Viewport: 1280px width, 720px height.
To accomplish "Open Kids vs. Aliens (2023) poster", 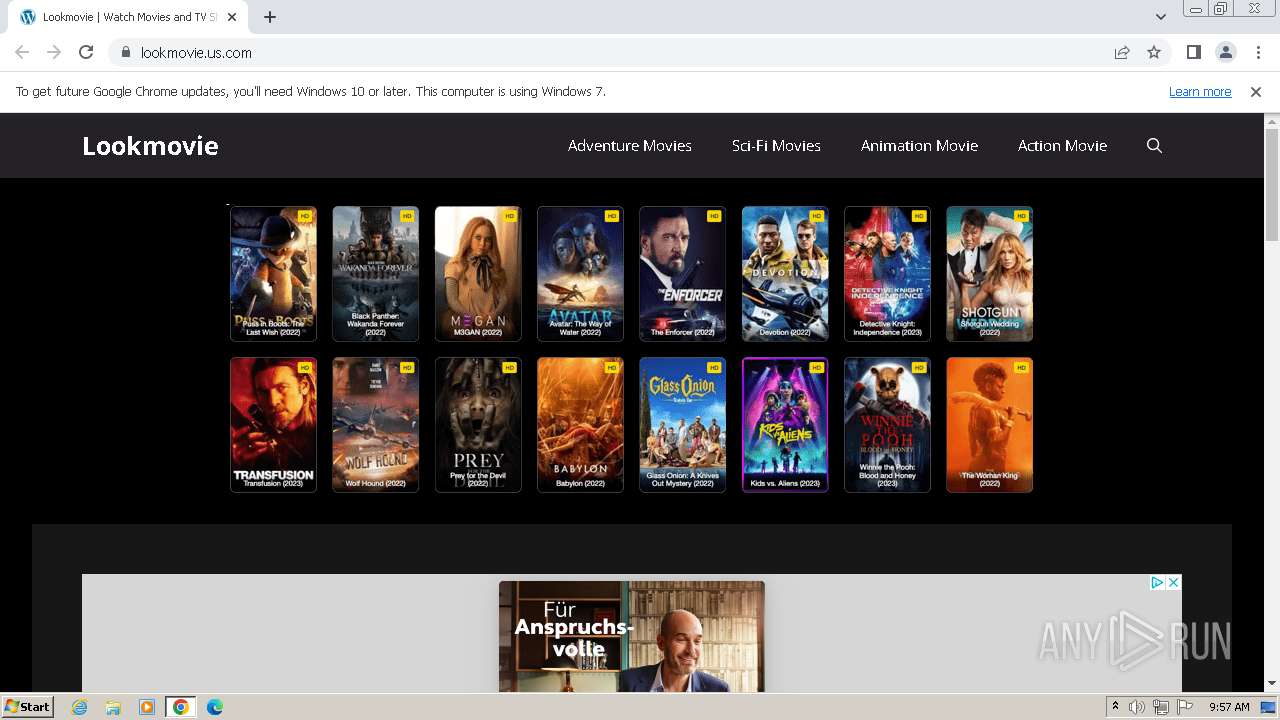I will (785, 425).
